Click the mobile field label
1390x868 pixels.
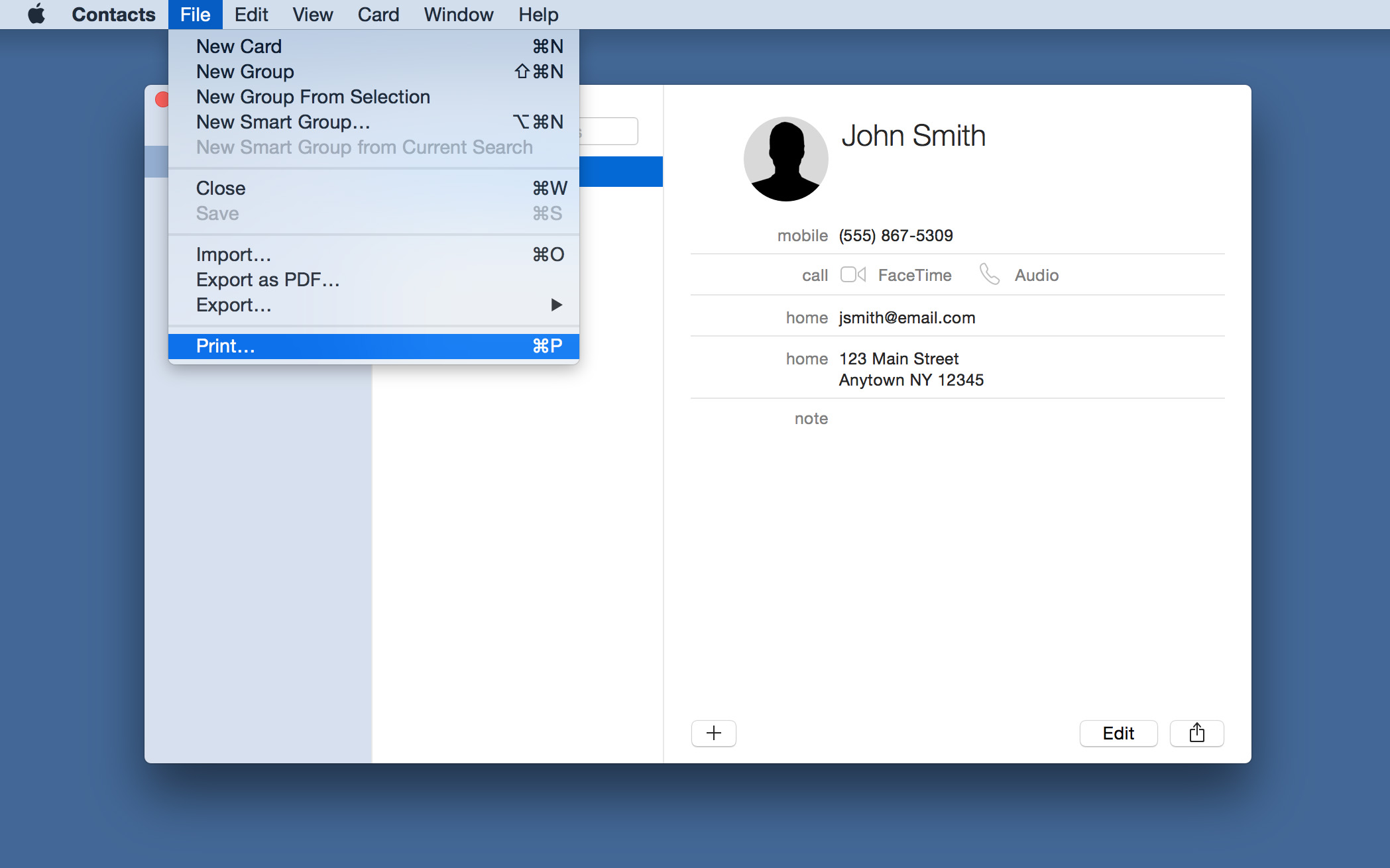tap(803, 235)
